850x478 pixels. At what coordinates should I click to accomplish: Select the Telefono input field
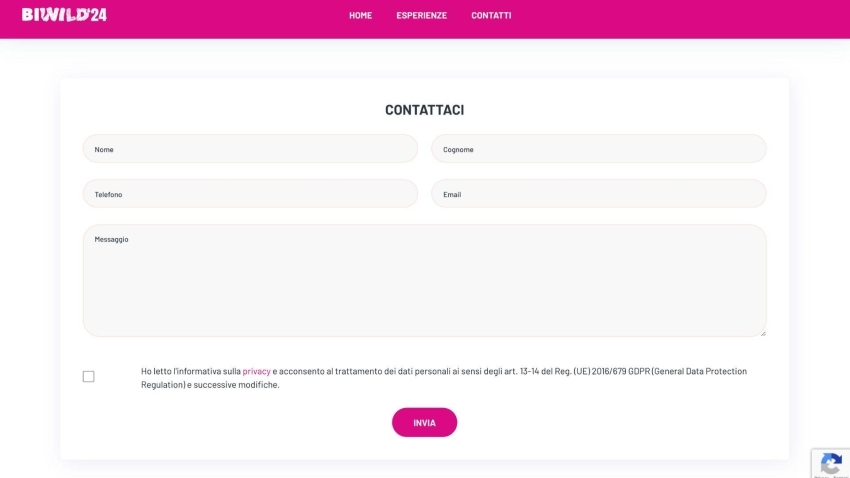[x=250, y=194]
